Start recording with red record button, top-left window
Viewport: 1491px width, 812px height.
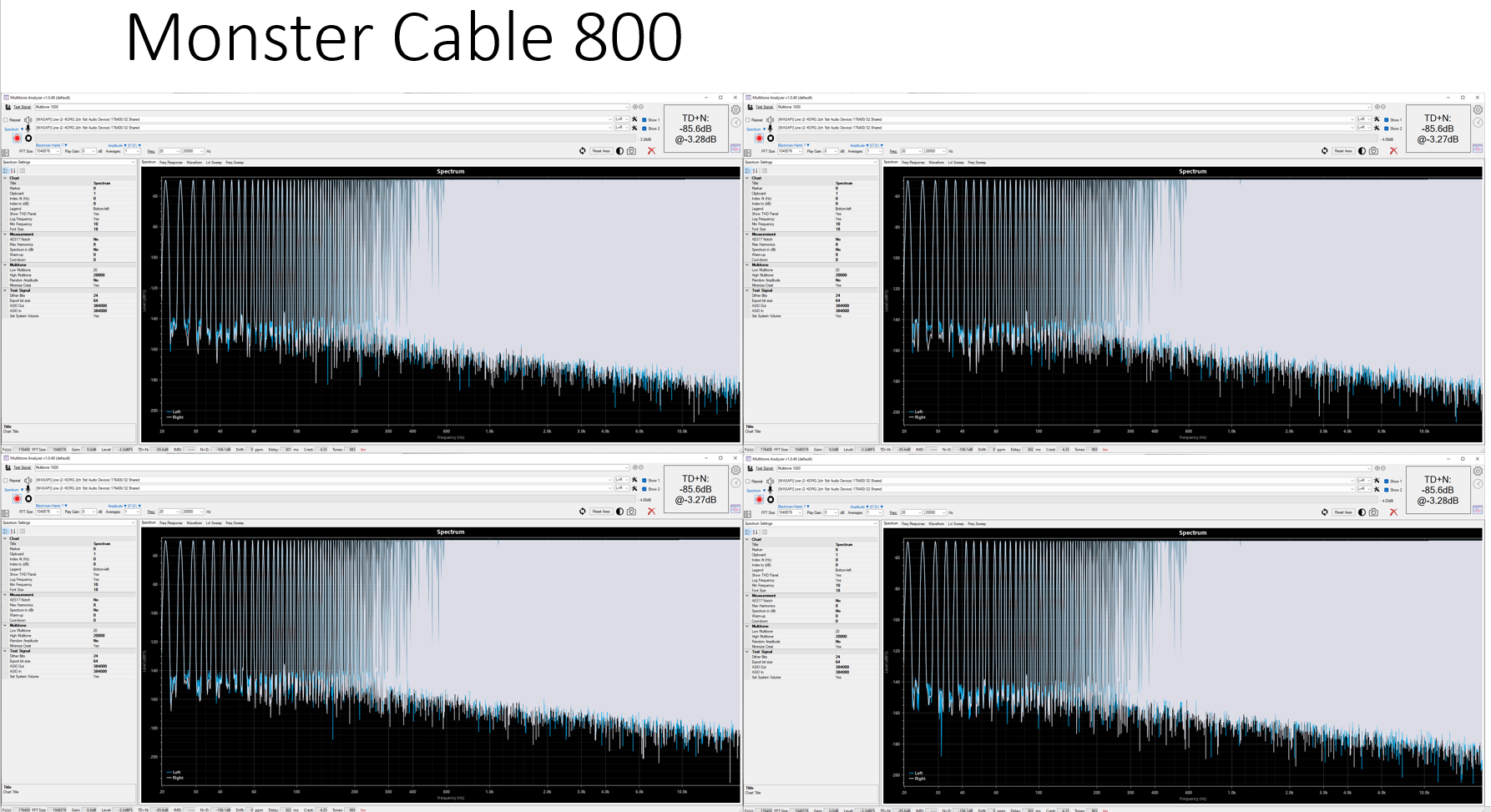17,139
